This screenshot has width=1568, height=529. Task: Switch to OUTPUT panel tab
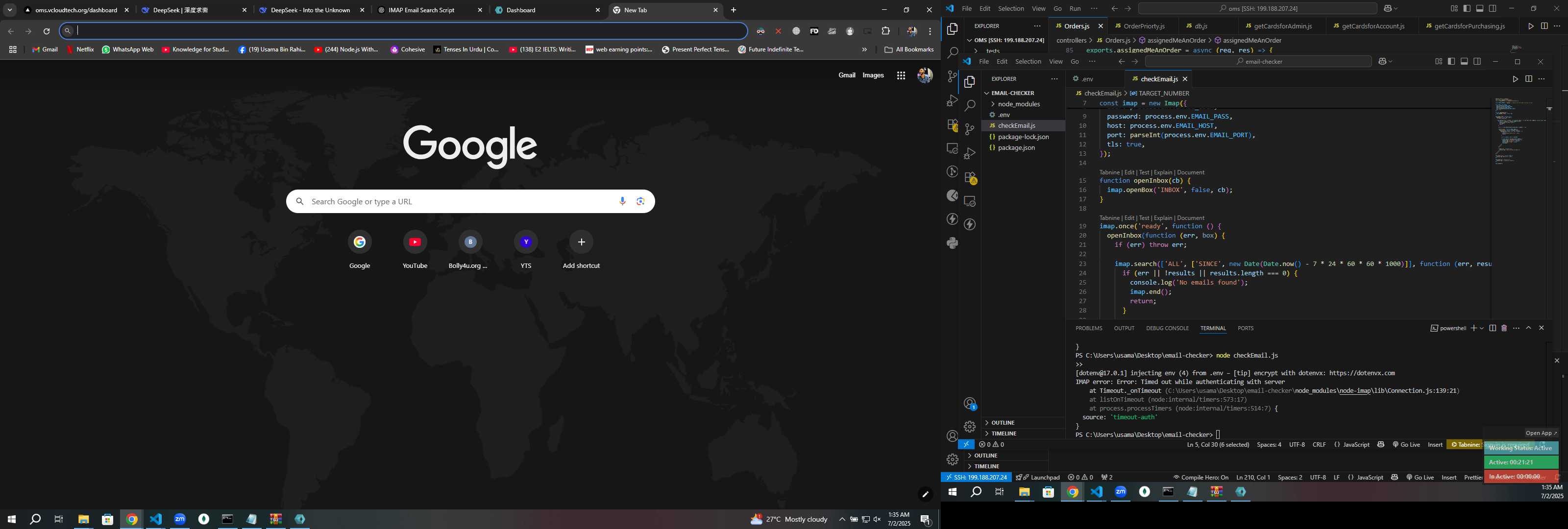pyautogui.click(x=1124, y=328)
